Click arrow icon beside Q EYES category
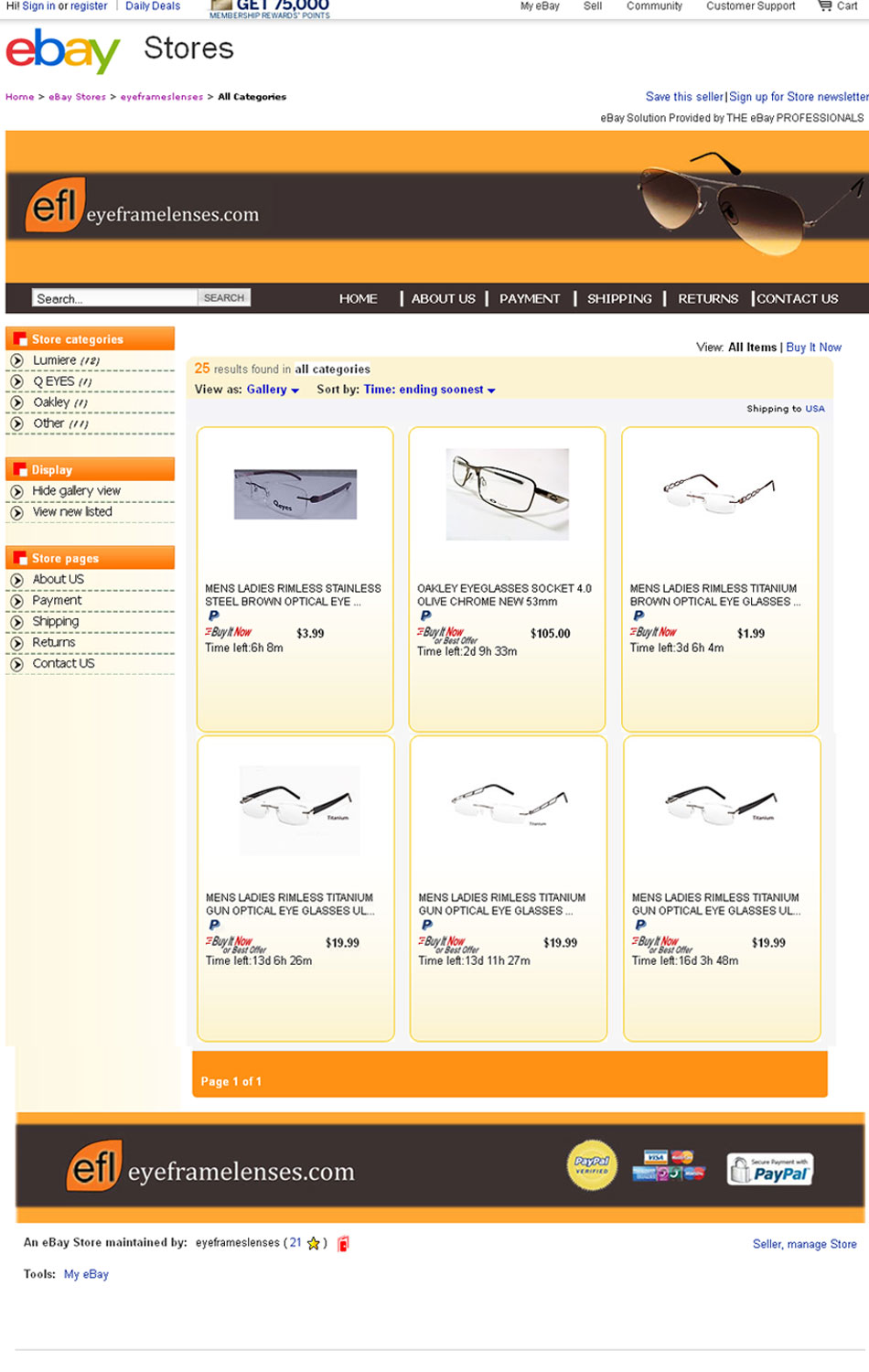869x1372 pixels. point(16,381)
